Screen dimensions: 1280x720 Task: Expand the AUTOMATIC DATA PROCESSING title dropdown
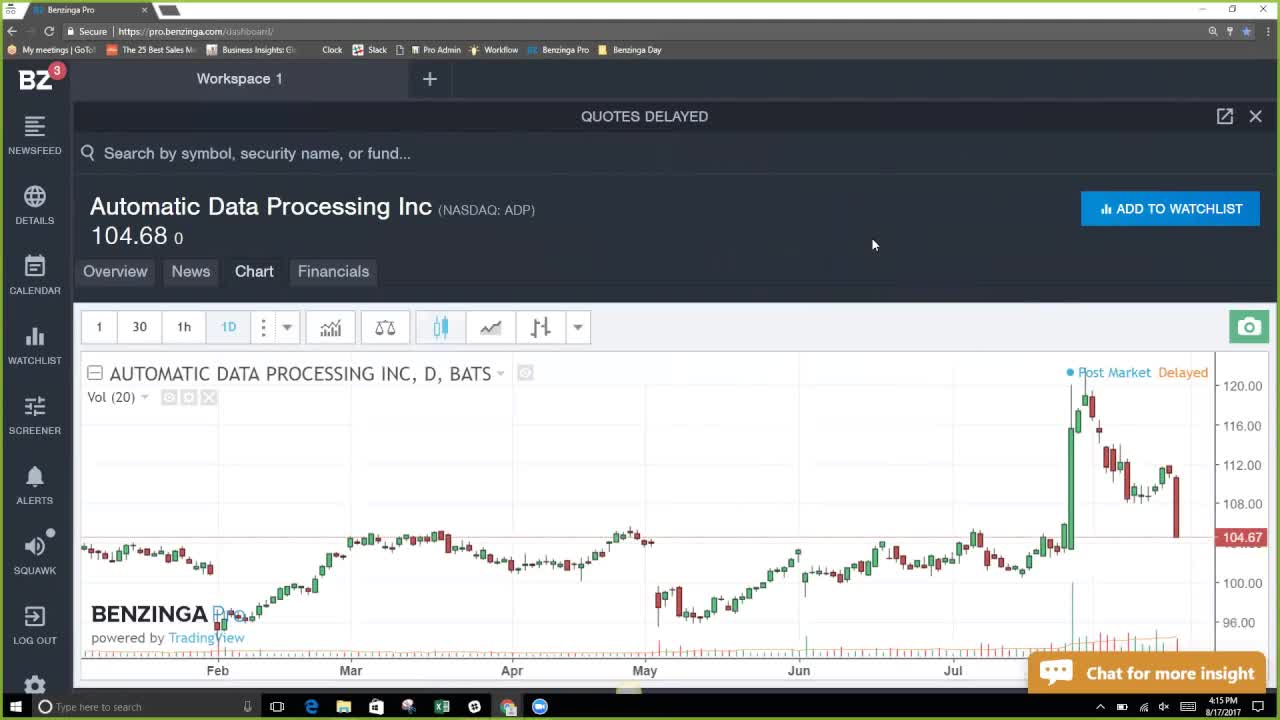(501, 374)
